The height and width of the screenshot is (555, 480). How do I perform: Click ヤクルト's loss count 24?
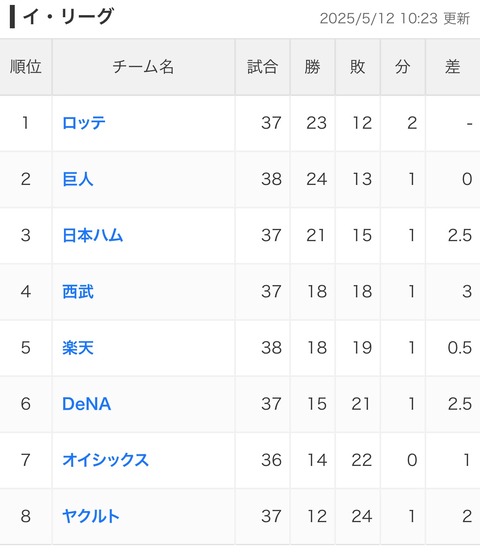tap(362, 516)
